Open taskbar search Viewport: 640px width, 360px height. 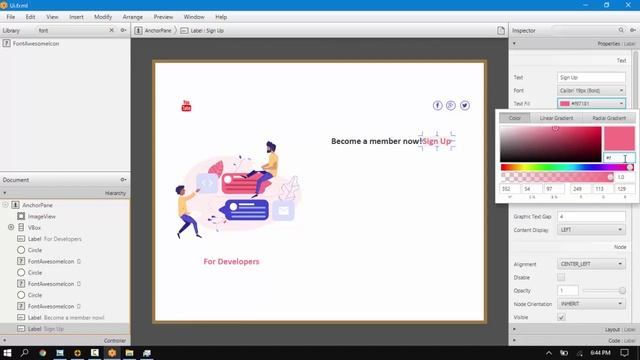click(24, 353)
